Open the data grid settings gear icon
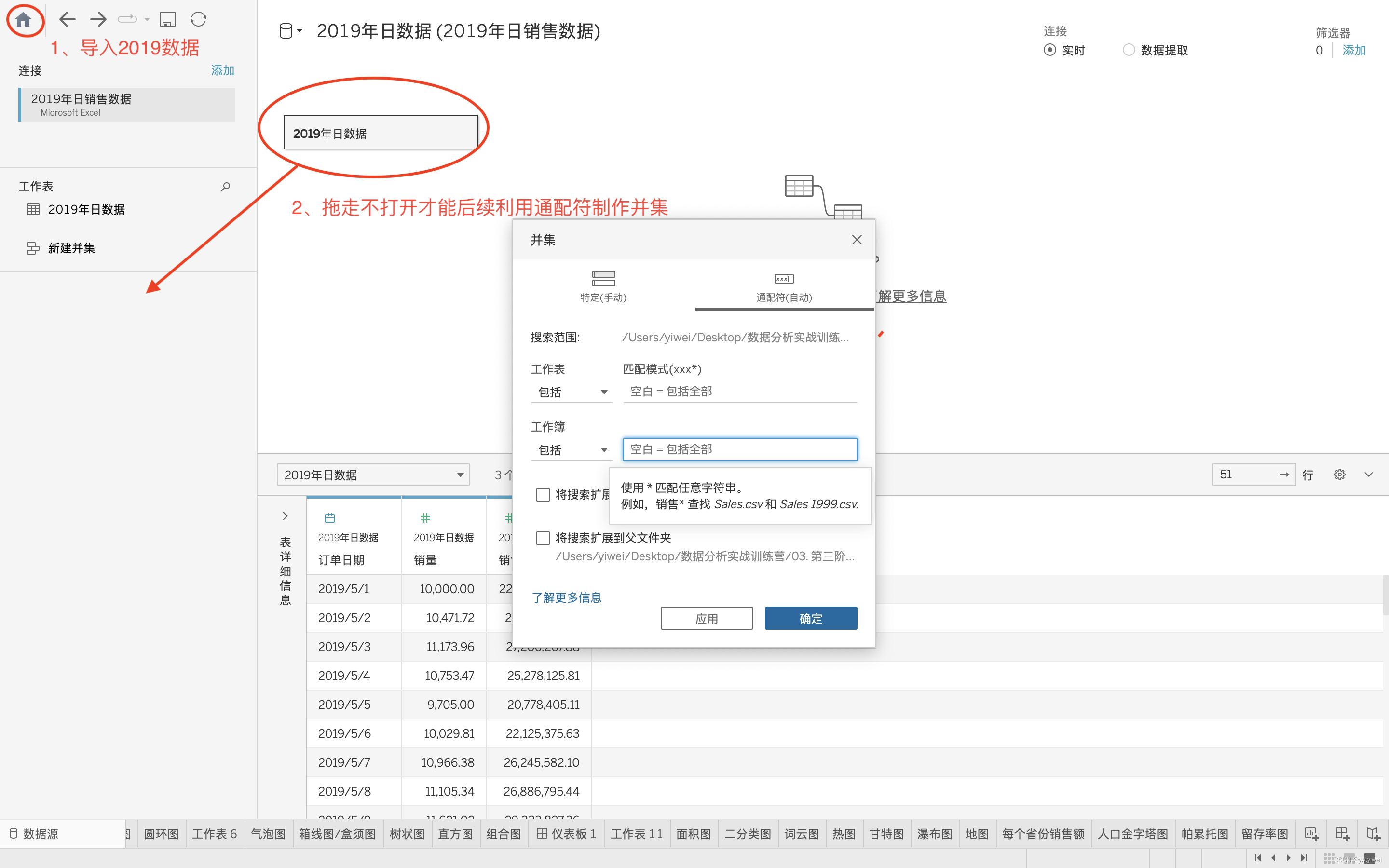 click(x=1339, y=475)
